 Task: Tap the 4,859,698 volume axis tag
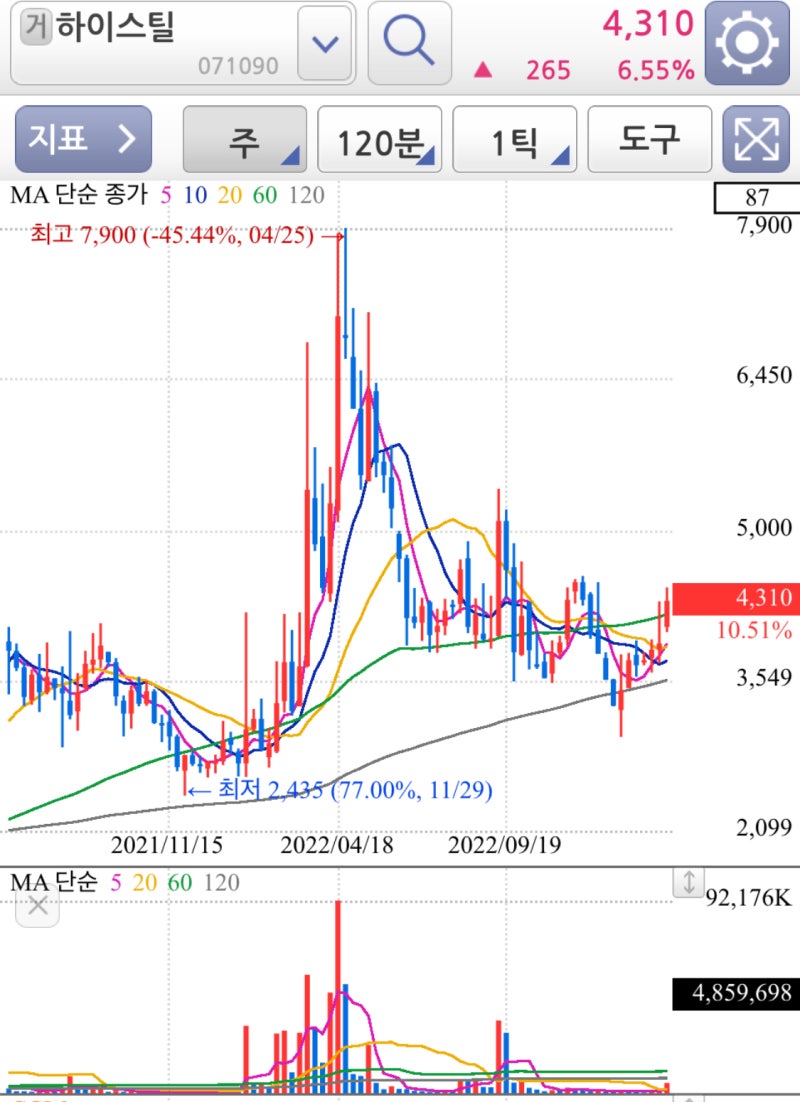tap(736, 994)
